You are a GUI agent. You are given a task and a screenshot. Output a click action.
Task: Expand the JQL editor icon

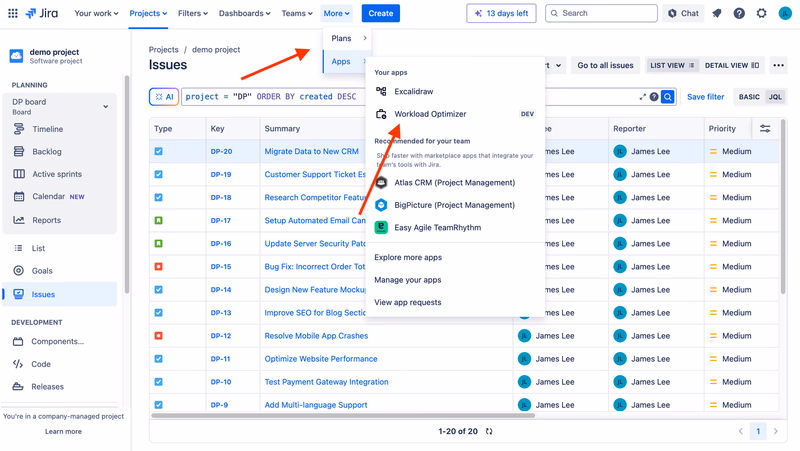pyautogui.click(x=642, y=97)
